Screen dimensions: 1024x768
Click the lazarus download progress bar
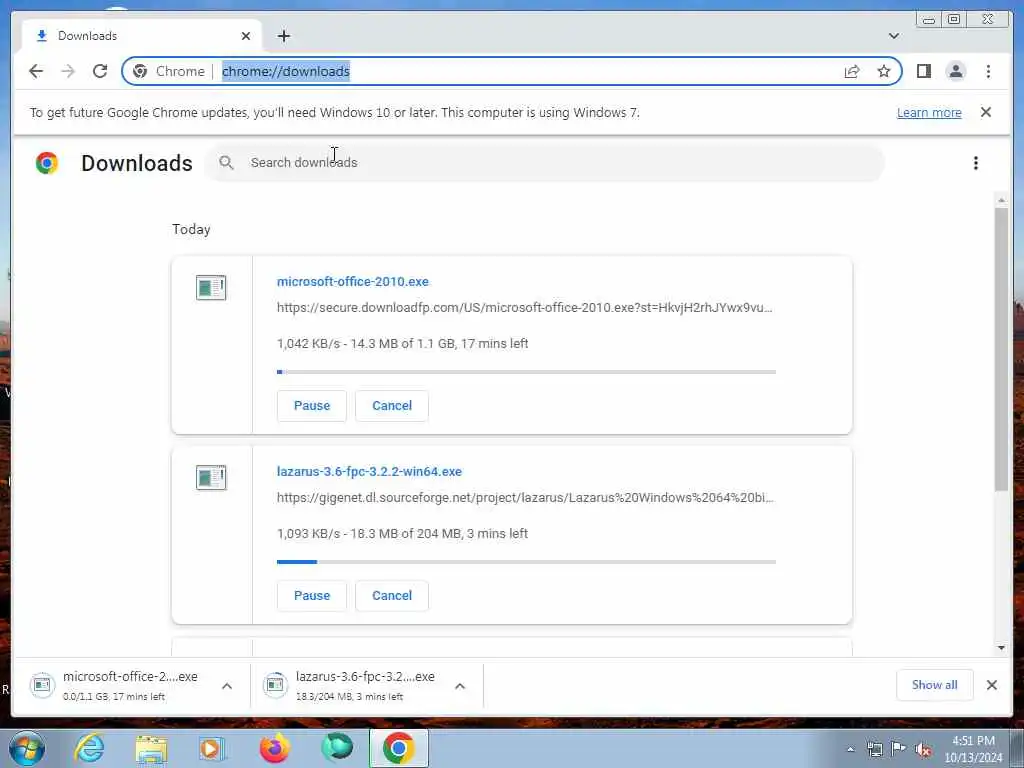pos(526,562)
